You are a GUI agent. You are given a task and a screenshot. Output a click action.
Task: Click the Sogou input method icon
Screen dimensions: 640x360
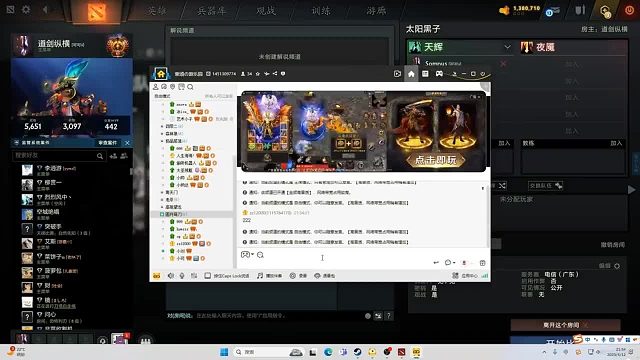[578, 339]
